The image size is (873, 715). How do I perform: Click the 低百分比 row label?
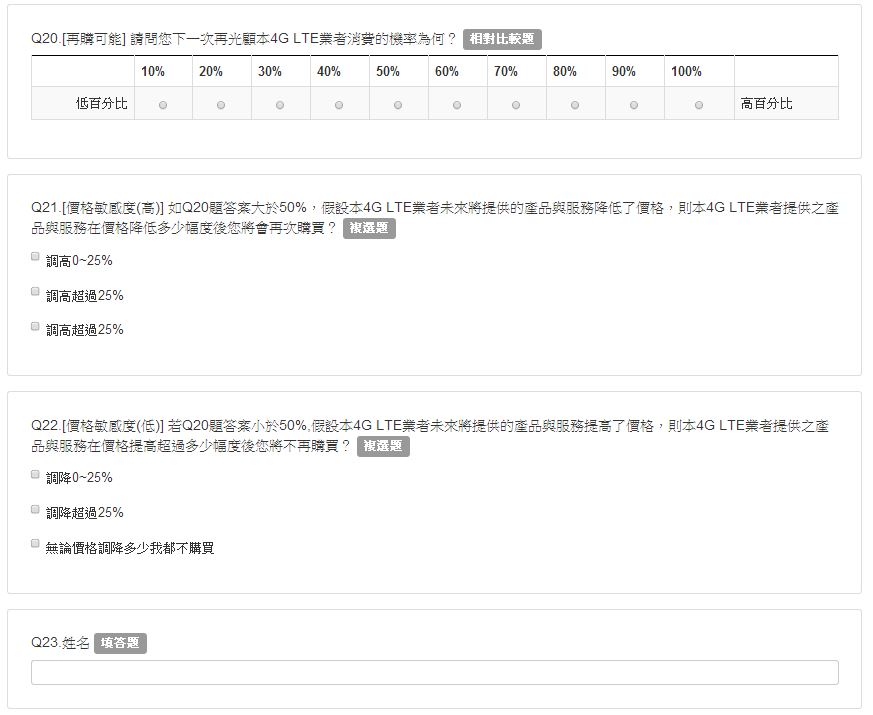102,104
